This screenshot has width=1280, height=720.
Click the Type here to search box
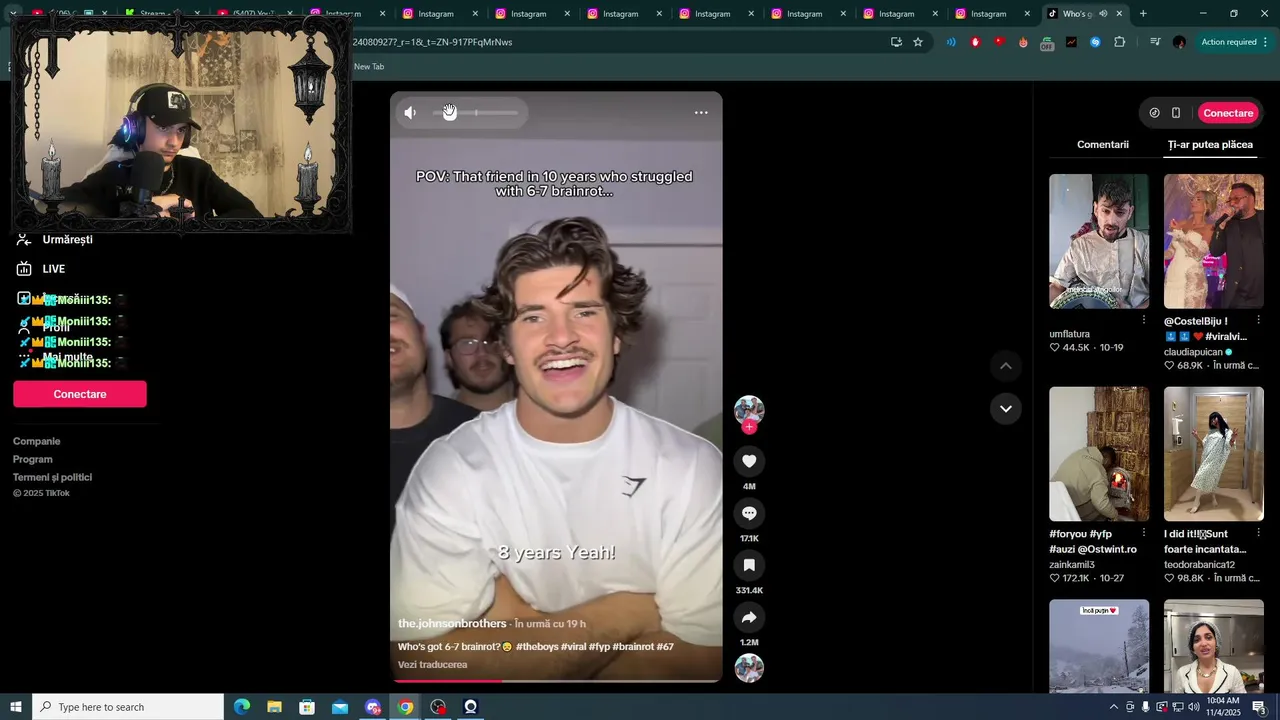pos(128,707)
